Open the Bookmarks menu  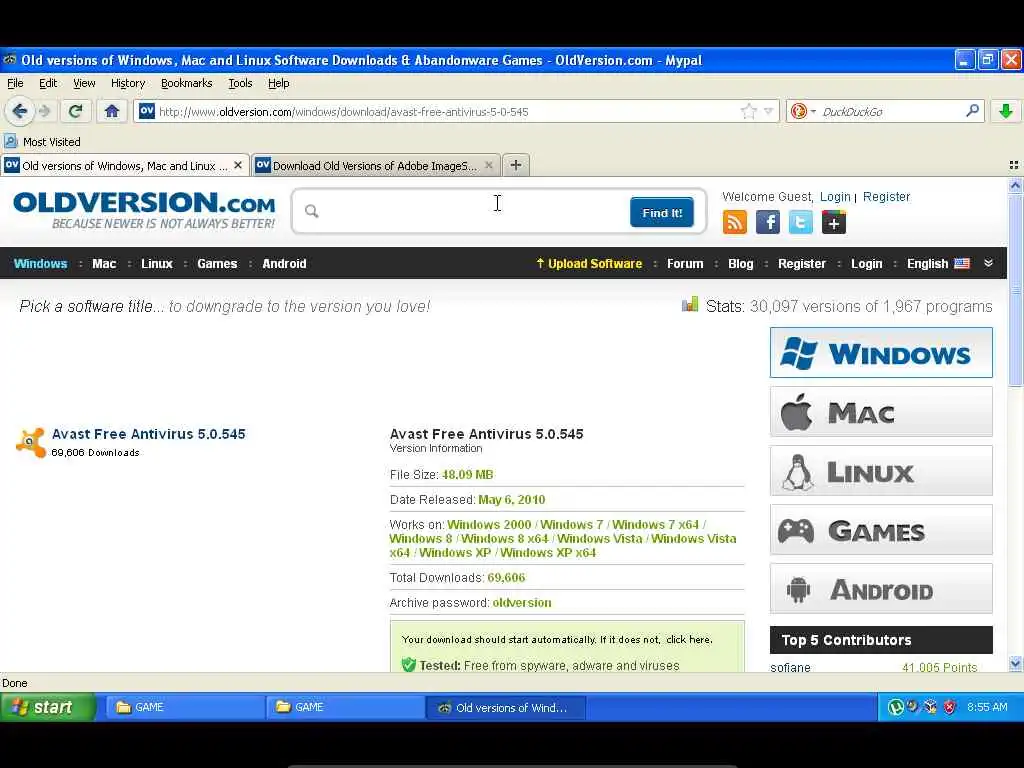[x=187, y=83]
